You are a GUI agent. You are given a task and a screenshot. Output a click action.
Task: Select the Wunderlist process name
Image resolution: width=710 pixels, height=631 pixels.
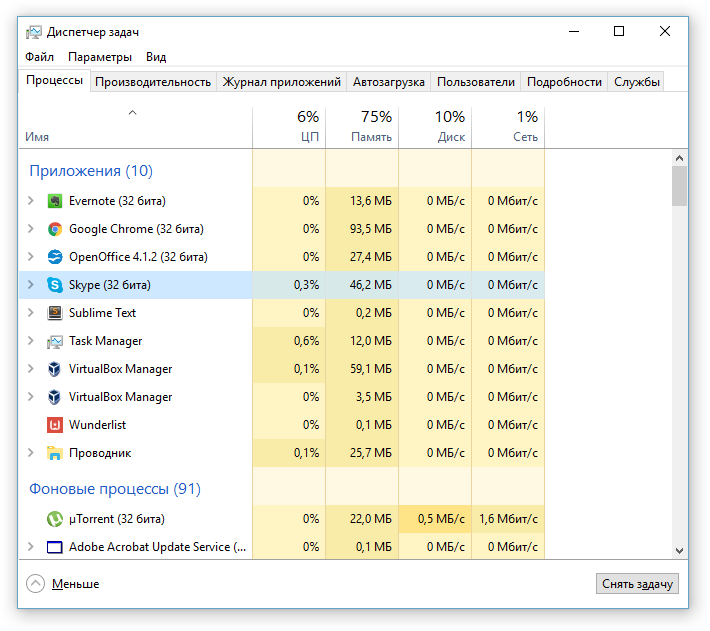[x=97, y=425]
